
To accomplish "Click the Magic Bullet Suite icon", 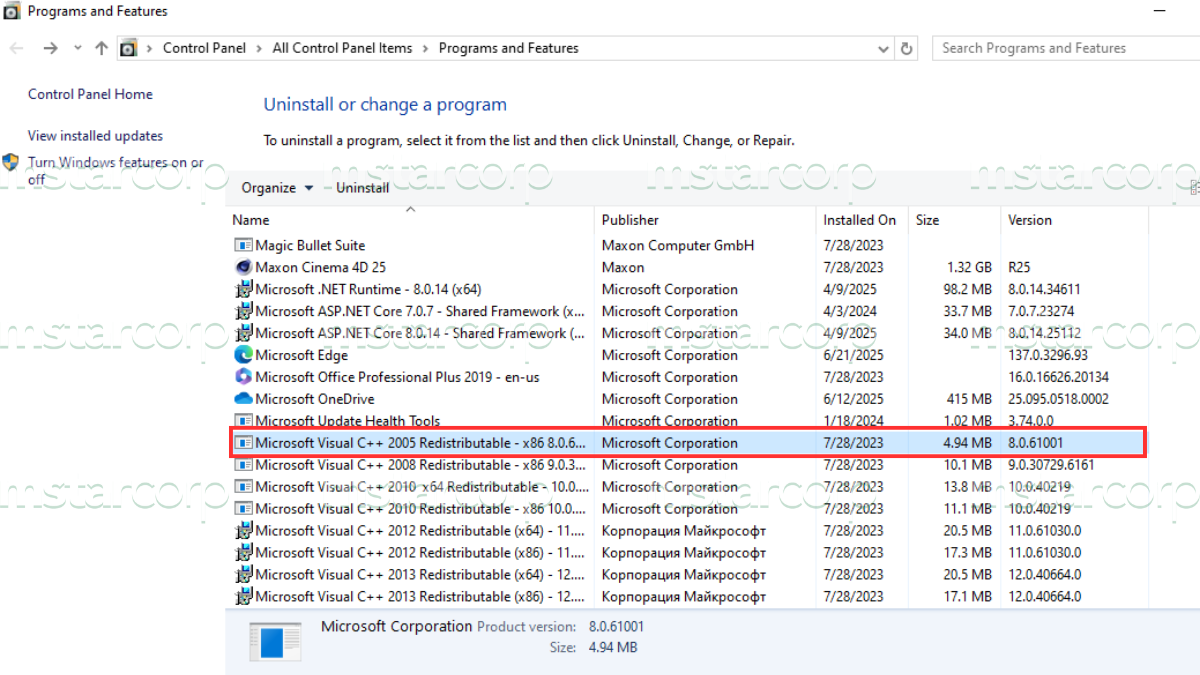I will click(x=243, y=245).
